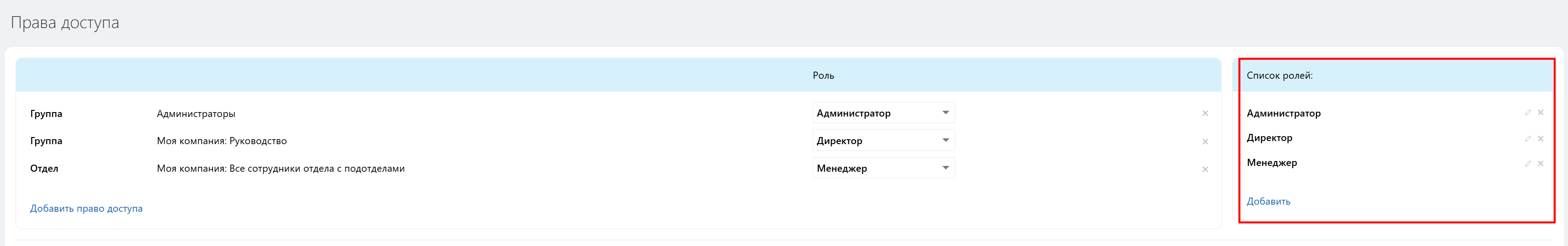Click the Моя компания: Руководство entry
Image resolution: width=1568 pixels, height=246 pixels.
pyautogui.click(x=221, y=141)
